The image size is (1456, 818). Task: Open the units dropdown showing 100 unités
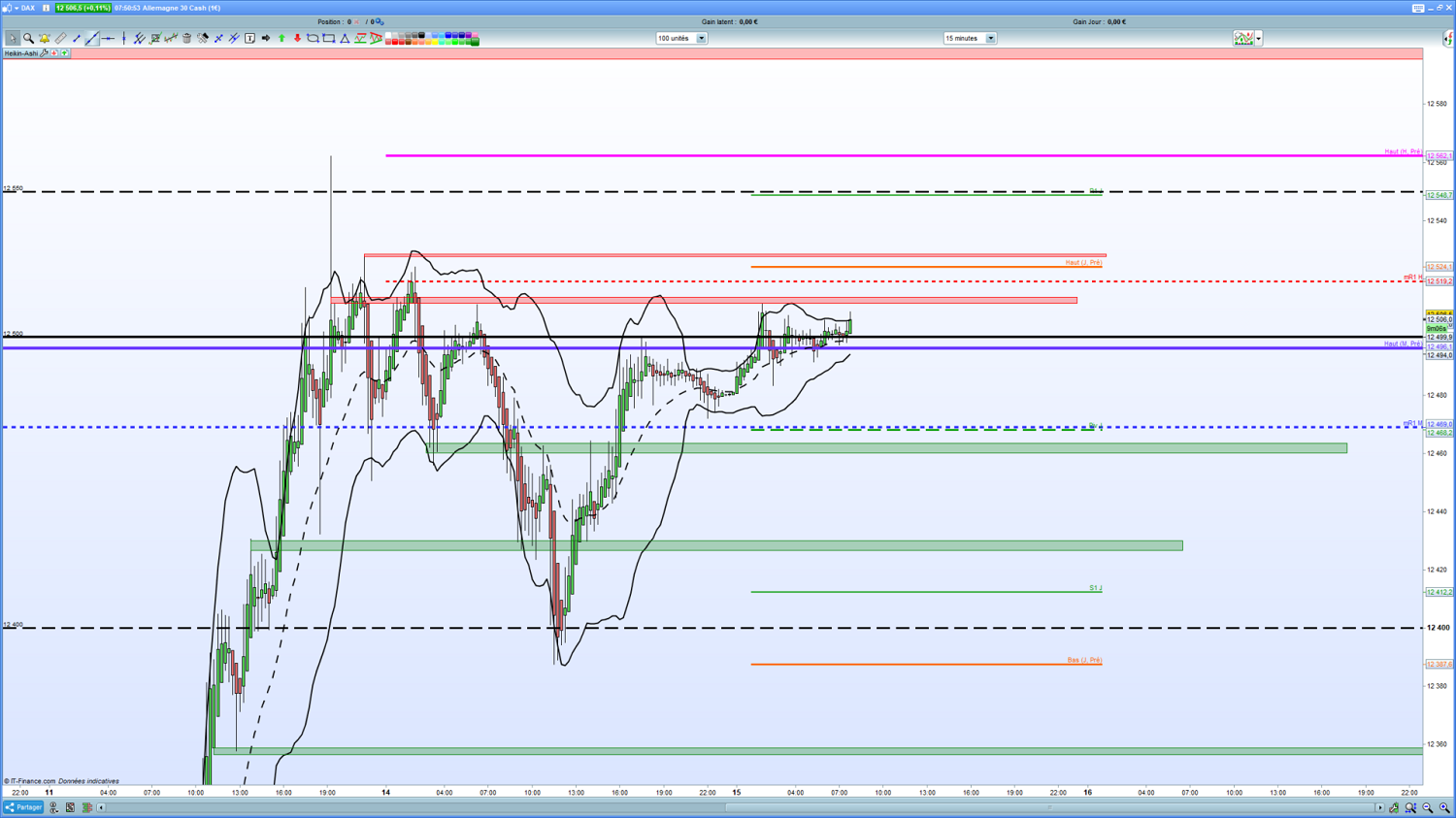tap(681, 39)
